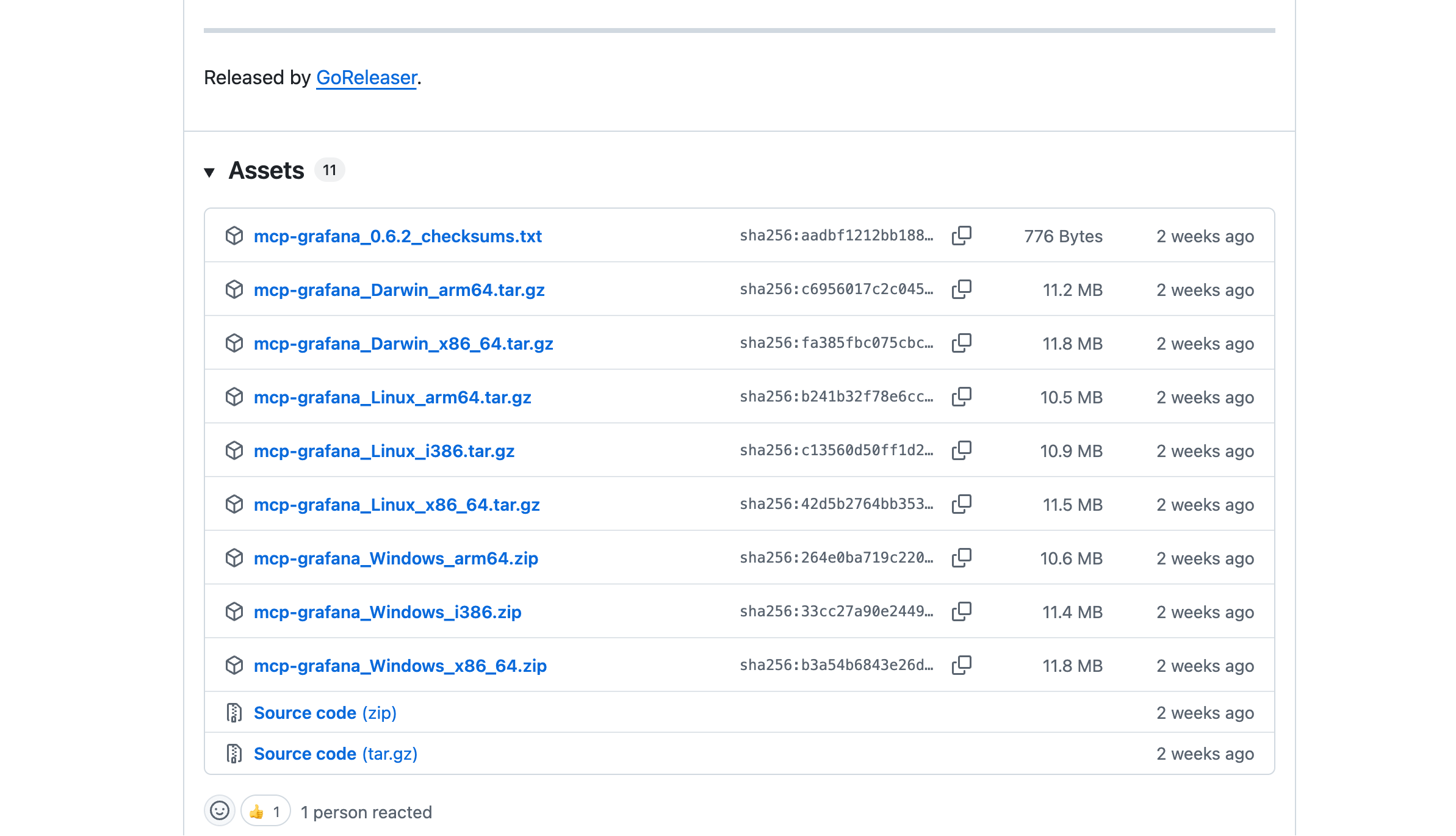This screenshot has height=836, width=1456.
Task: Download Source code zip archive
Action: [x=325, y=713]
